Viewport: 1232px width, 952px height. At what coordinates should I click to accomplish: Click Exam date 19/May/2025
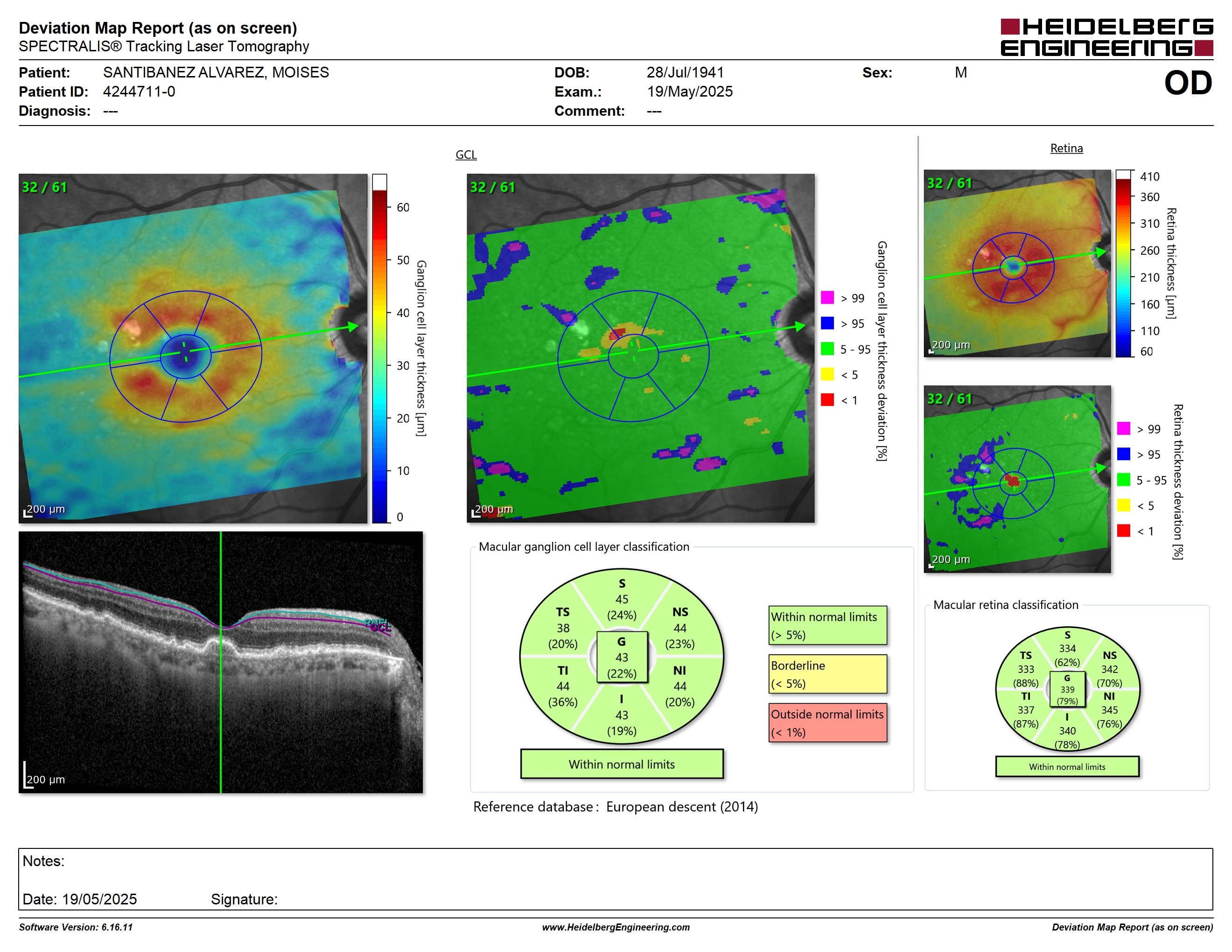[x=689, y=91]
